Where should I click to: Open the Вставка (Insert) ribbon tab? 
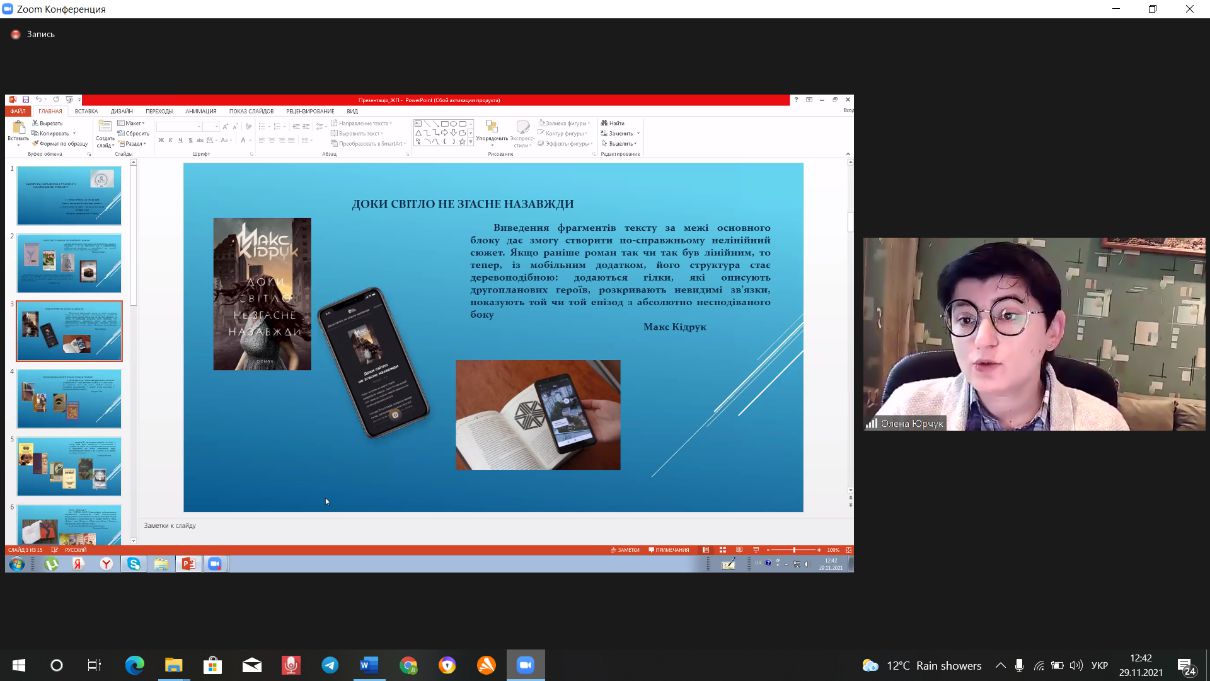point(86,111)
